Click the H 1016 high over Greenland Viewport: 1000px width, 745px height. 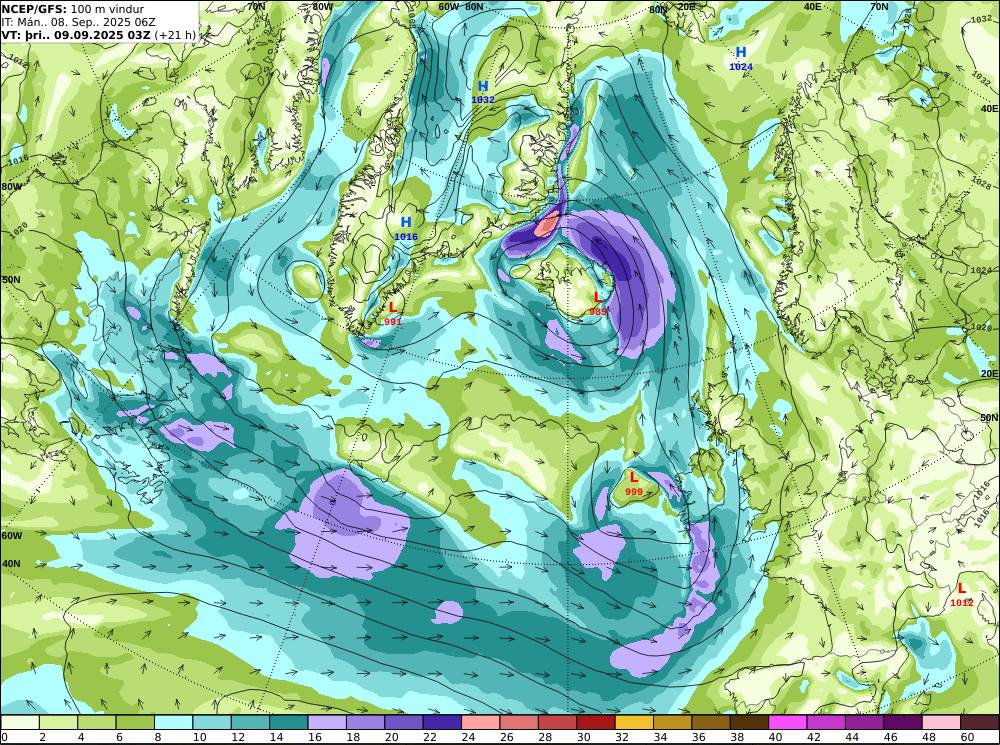coord(406,229)
